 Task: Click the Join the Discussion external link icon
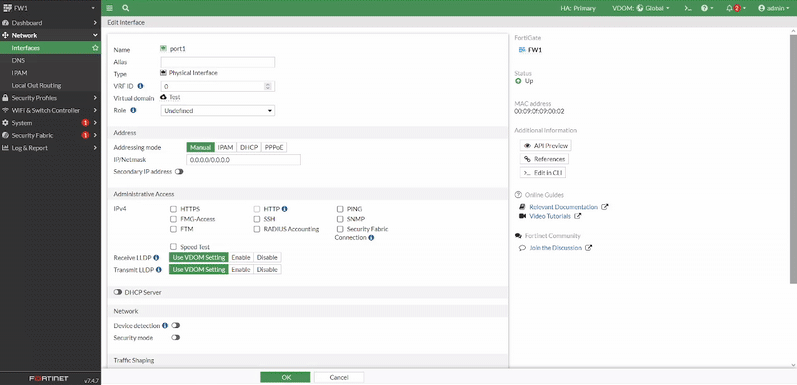(x=589, y=248)
